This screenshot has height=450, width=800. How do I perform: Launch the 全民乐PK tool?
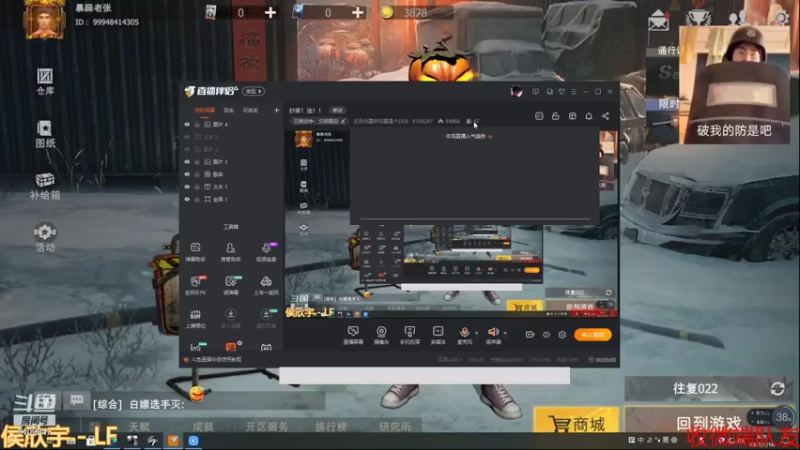tap(195, 285)
